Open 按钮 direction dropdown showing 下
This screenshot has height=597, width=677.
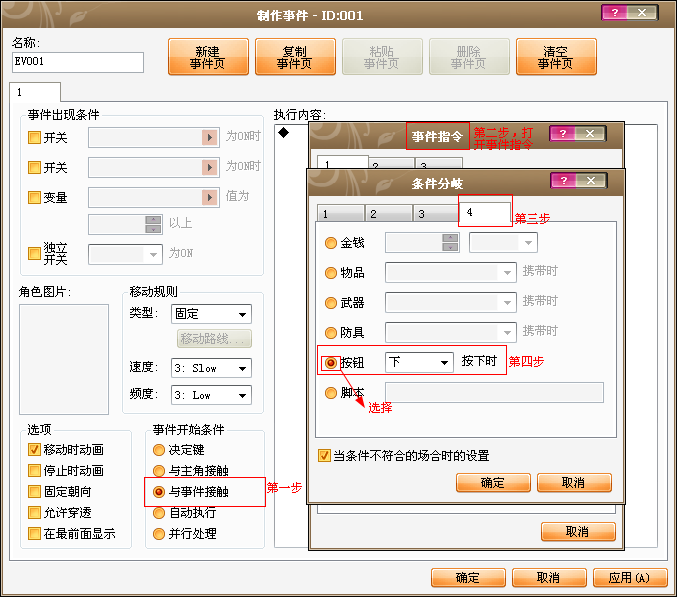(419, 362)
